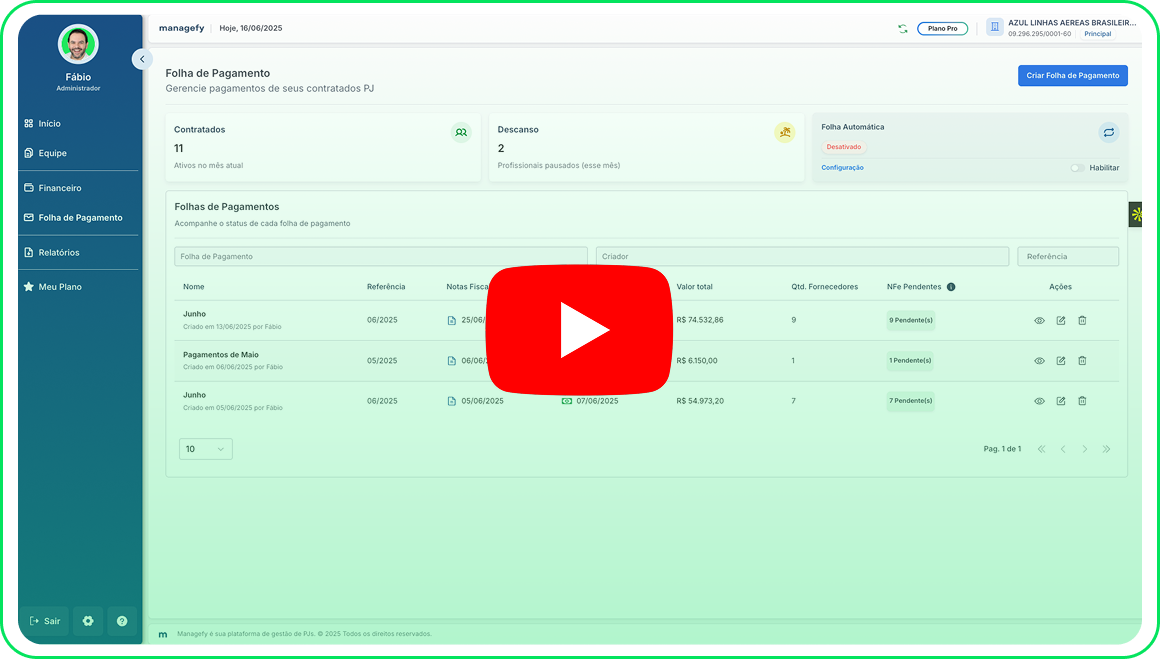1160x659 pixels.
Task: Open the rows-per-page dropdown showing 10
Action: coord(206,449)
